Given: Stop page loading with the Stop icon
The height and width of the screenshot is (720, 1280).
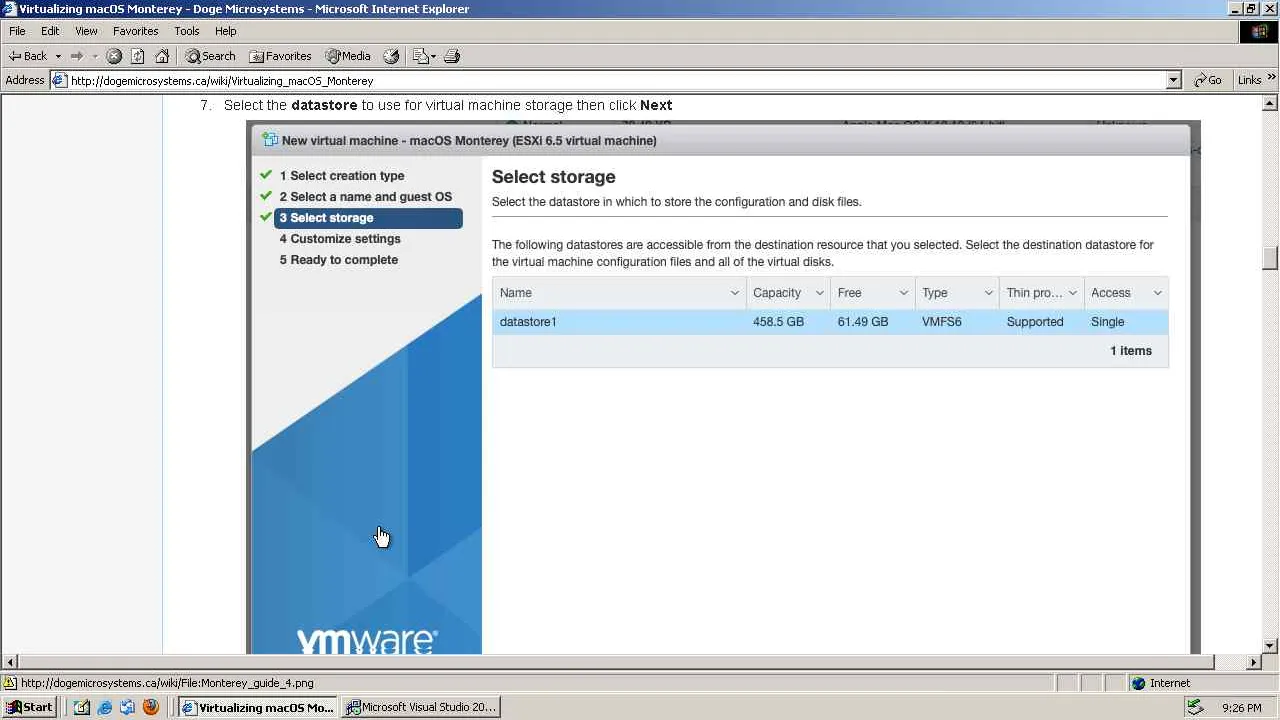Looking at the screenshot, I should pyautogui.click(x=114, y=56).
